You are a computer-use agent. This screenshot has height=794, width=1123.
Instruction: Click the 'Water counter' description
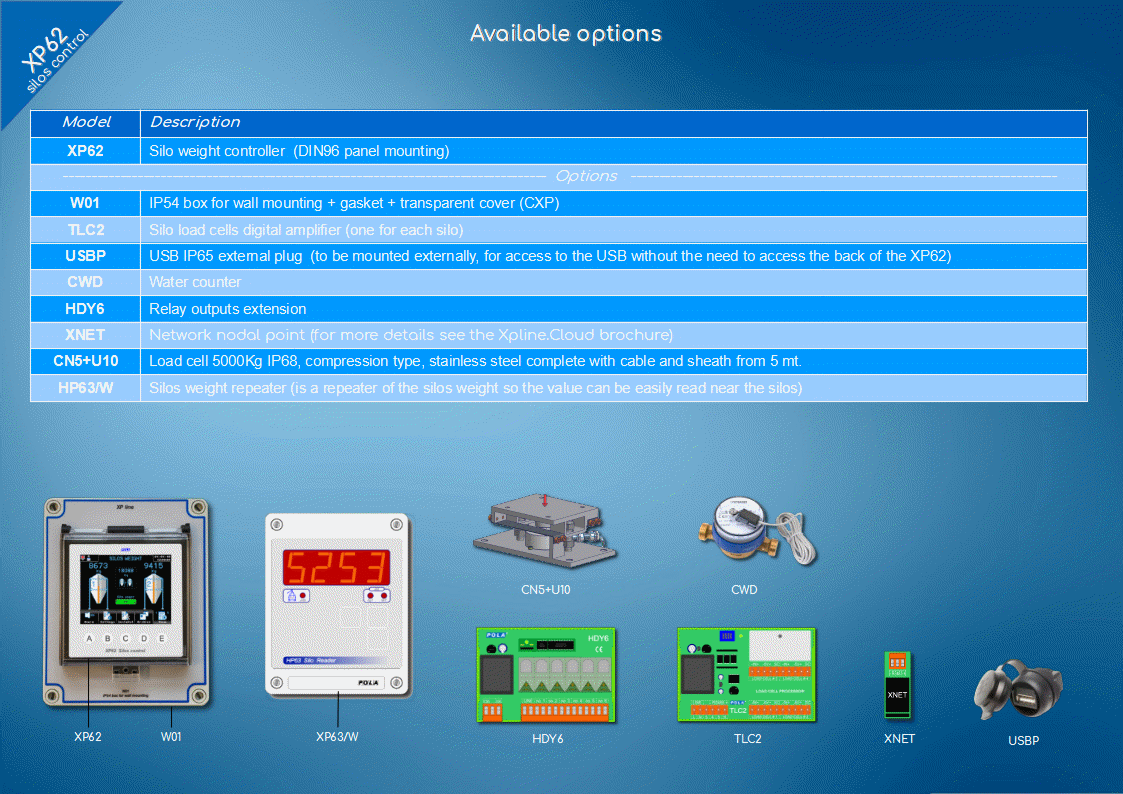point(195,282)
